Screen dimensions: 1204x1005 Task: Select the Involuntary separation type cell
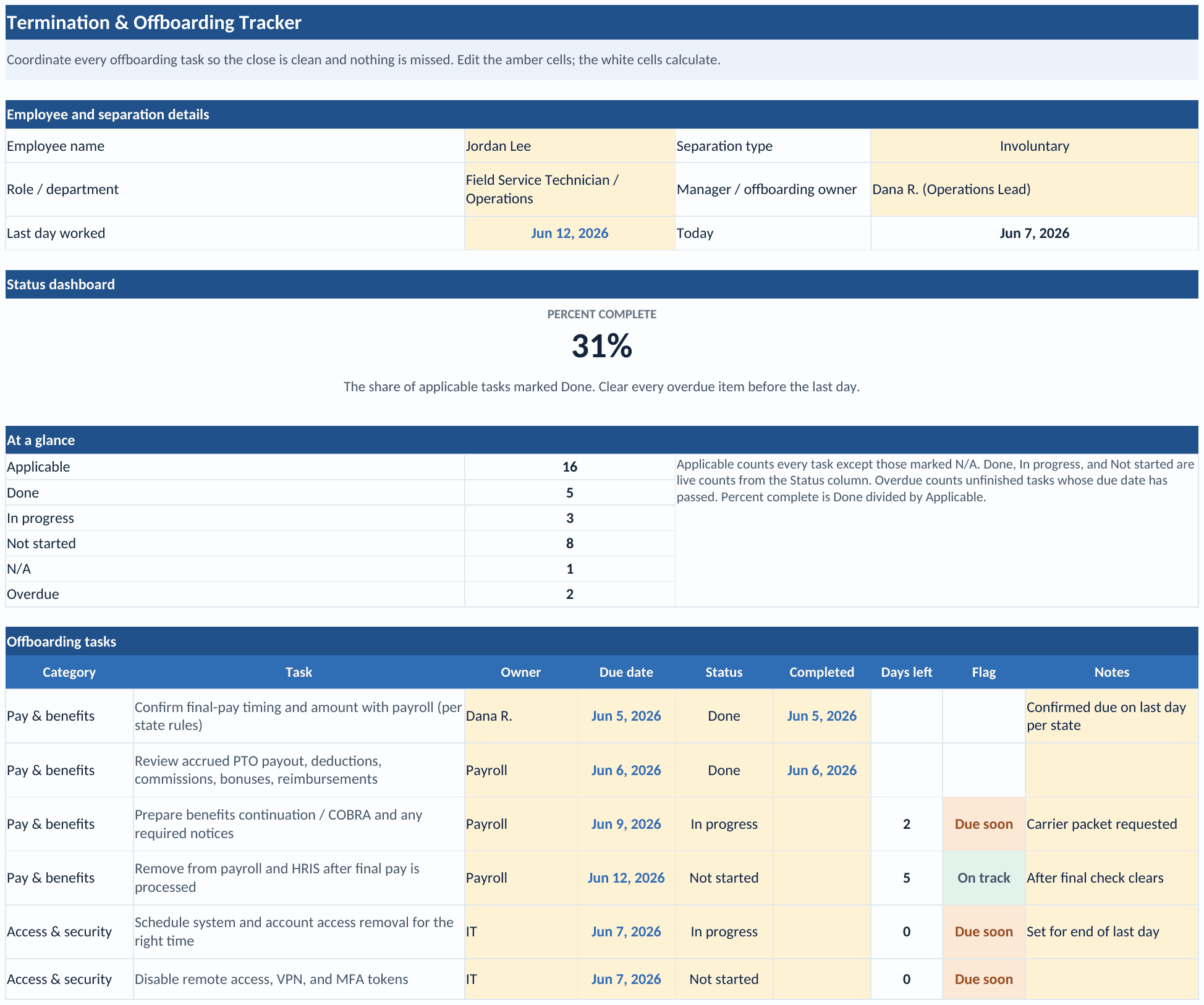point(1034,146)
